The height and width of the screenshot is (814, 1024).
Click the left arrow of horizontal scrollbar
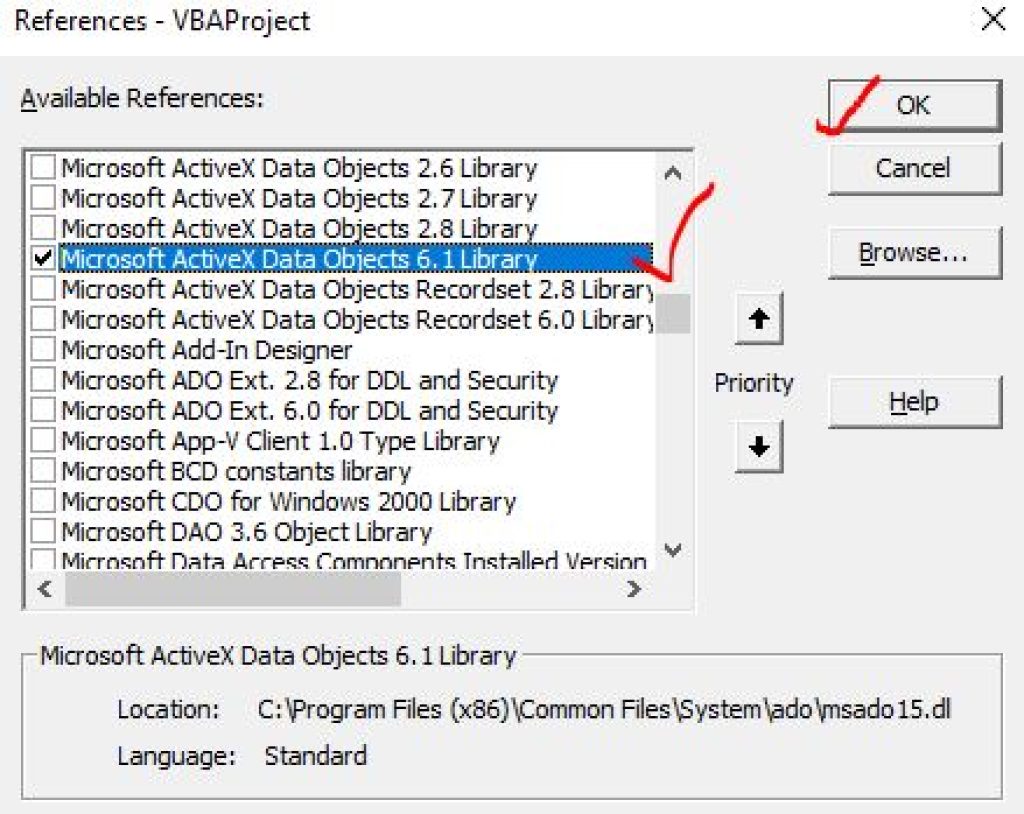point(45,590)
